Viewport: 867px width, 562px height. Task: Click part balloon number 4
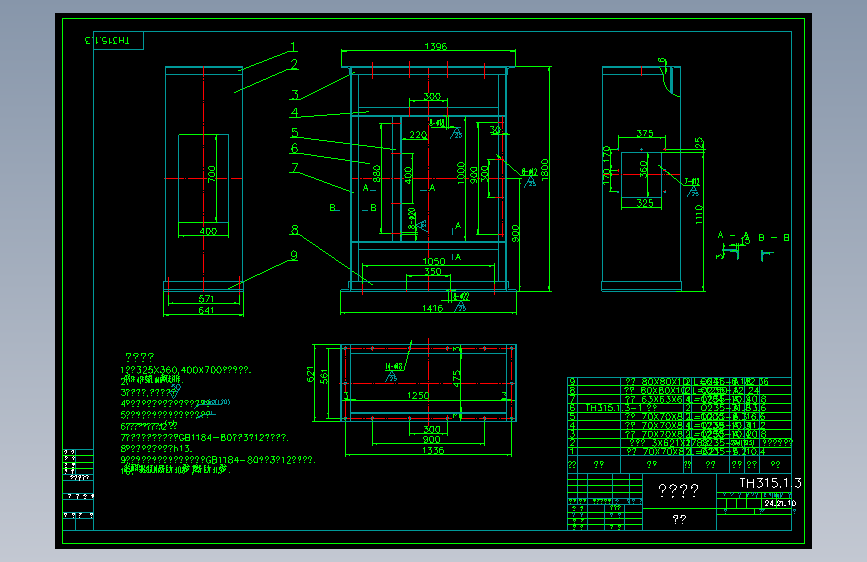pyautogui.click(x=295, y=112)
